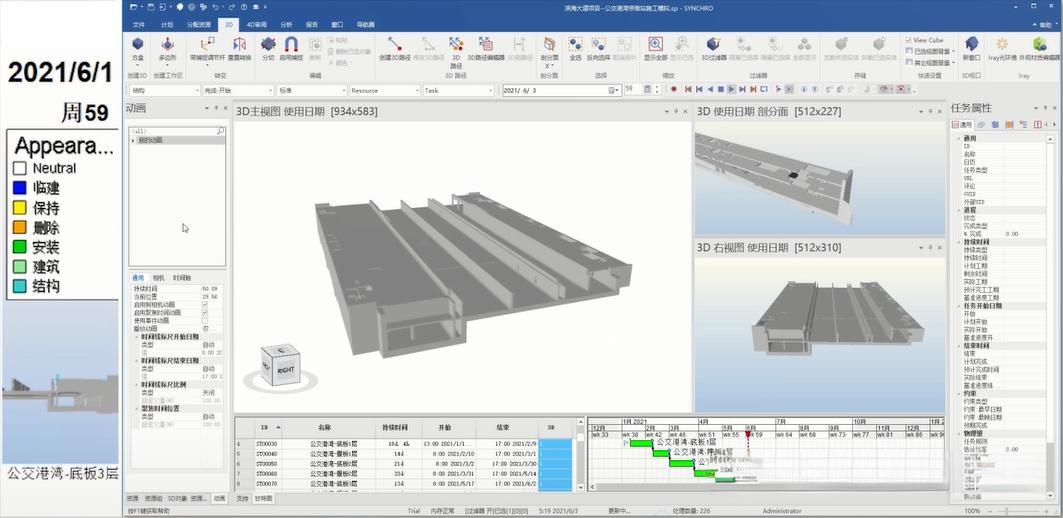Enable the 使用事件动画 checkbox

pyautogui.click(x=205, y=320)
